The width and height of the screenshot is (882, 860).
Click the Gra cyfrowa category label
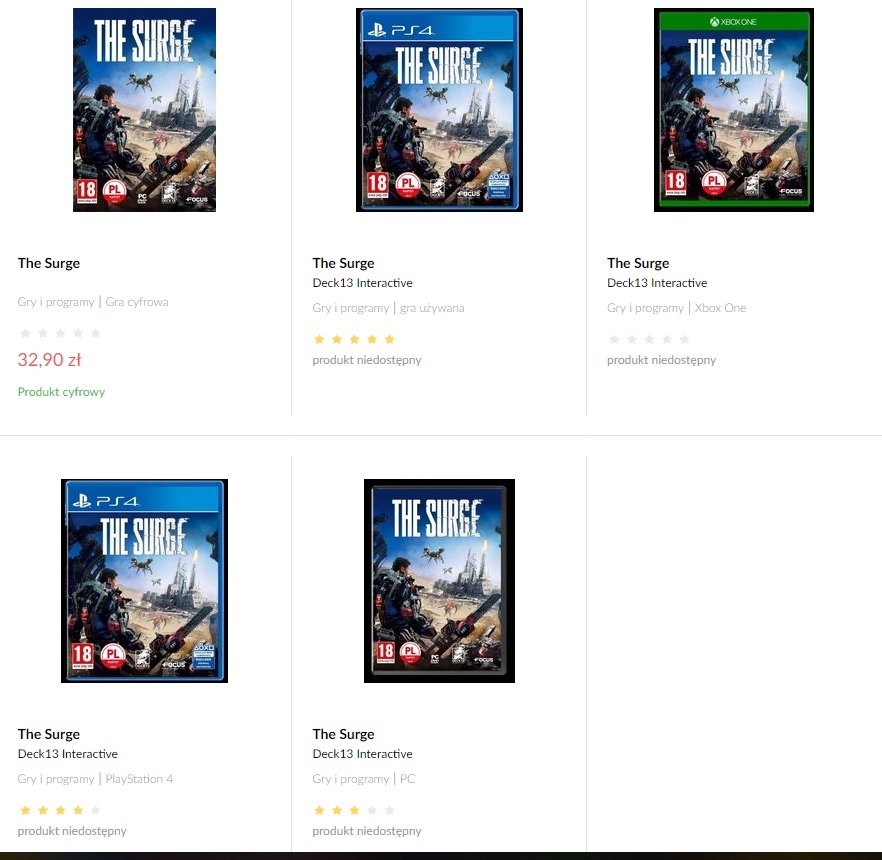137,302
